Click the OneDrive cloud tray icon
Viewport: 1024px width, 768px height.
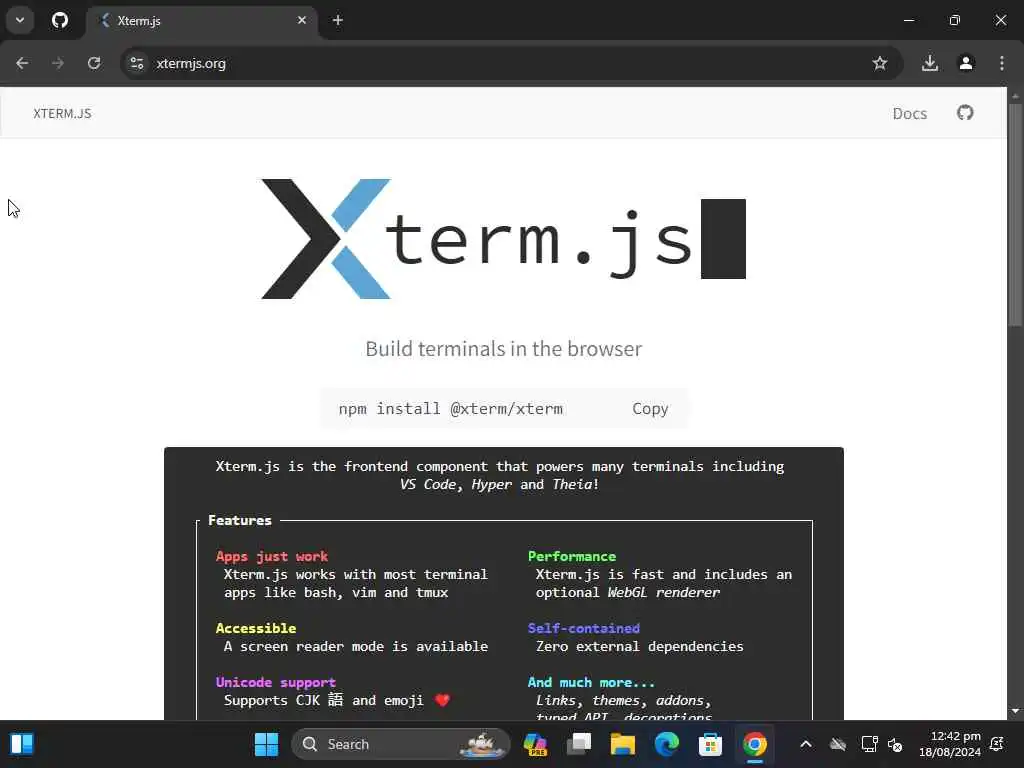click(838, 744)
